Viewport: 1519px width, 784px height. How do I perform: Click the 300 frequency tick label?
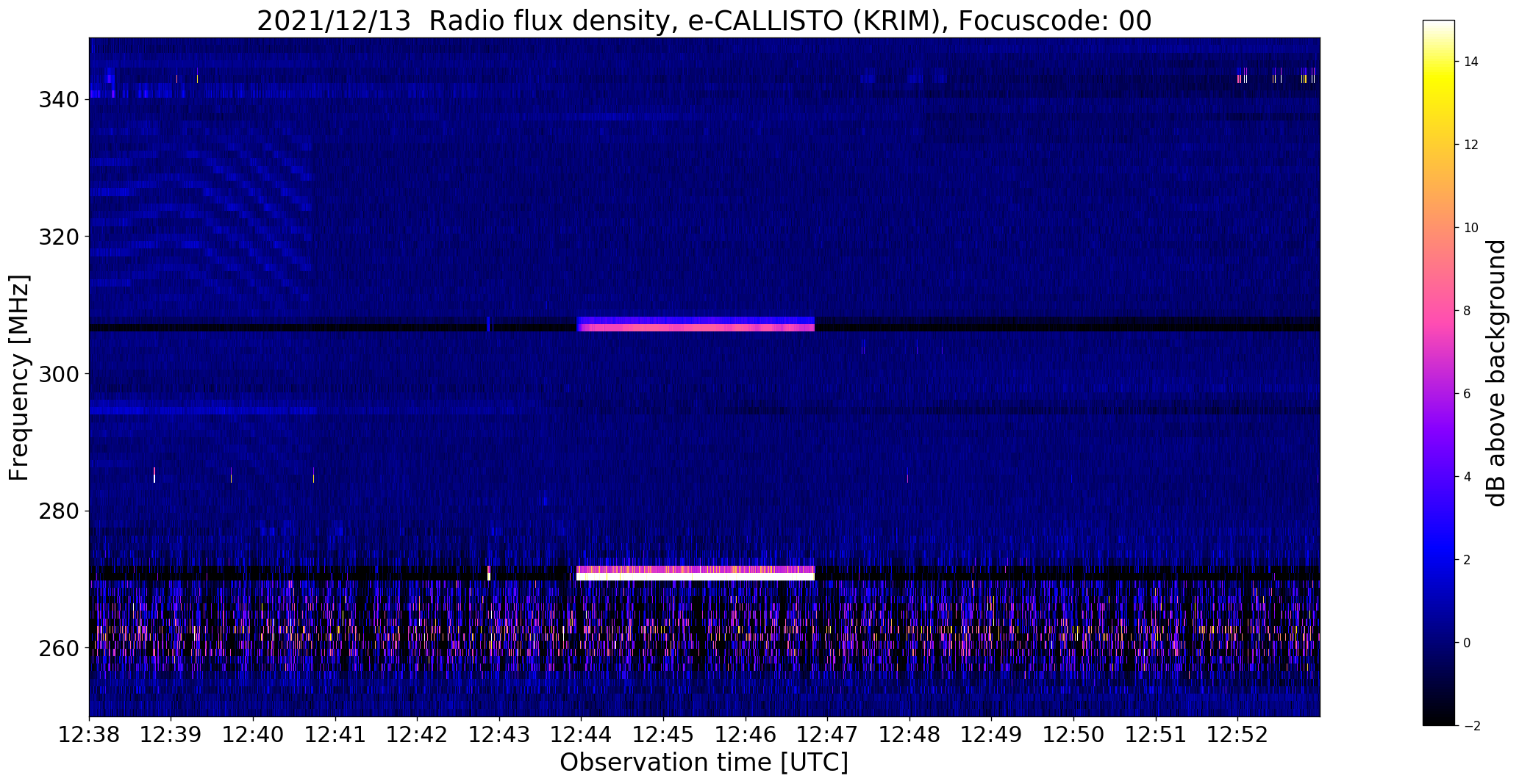click(x=59, y=374)
